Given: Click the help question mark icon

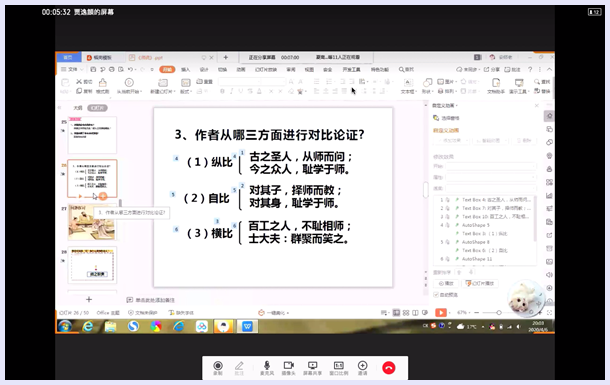Looking at the screenshot, I should [530, 69].
